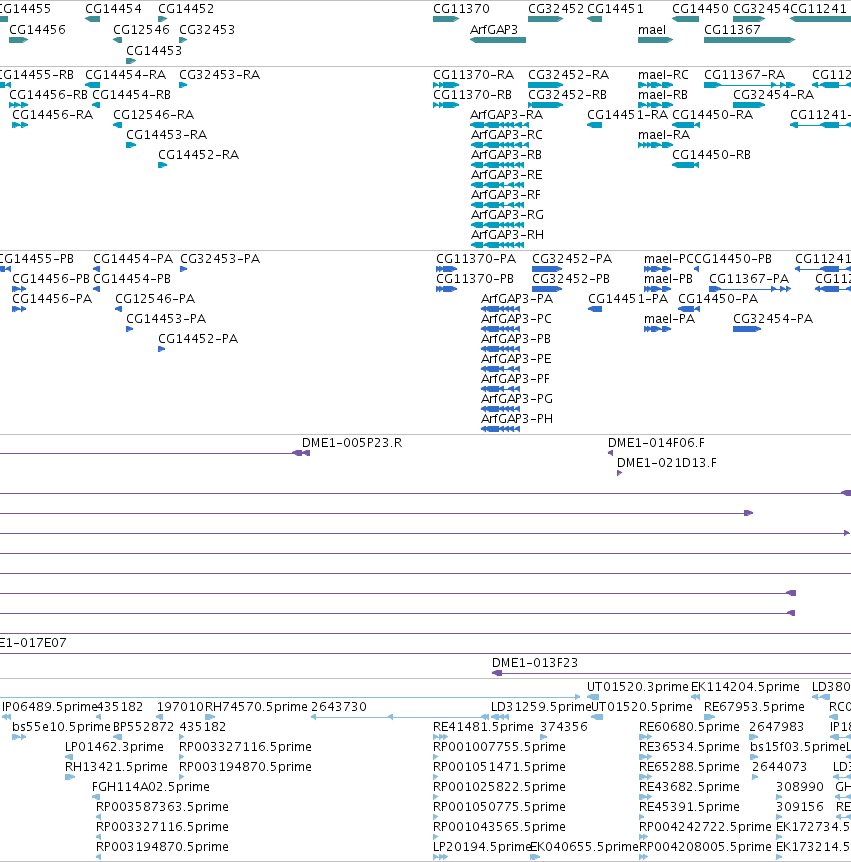Click the CG11367-PA protein label

pyautogui.click(x=749, y=279)
